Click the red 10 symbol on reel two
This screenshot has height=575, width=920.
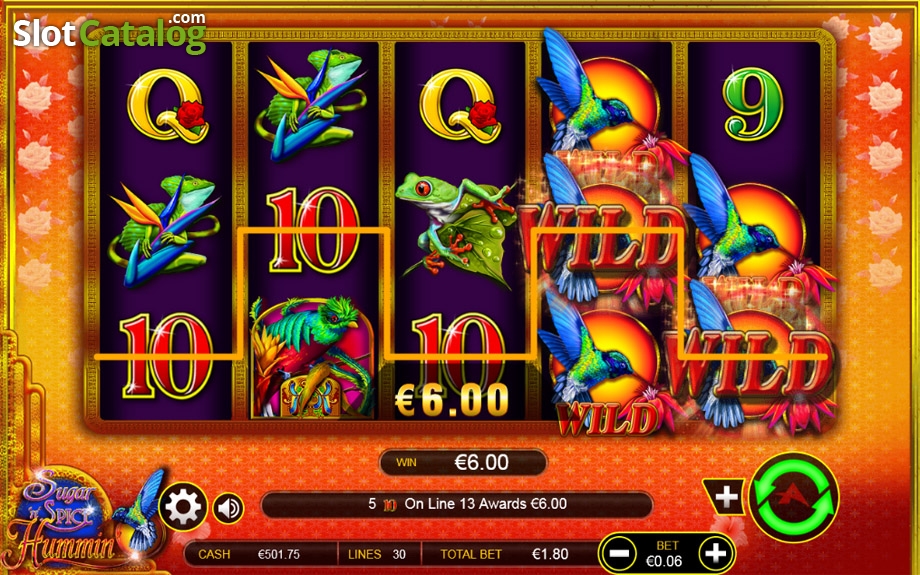click(x=312, y=231)
